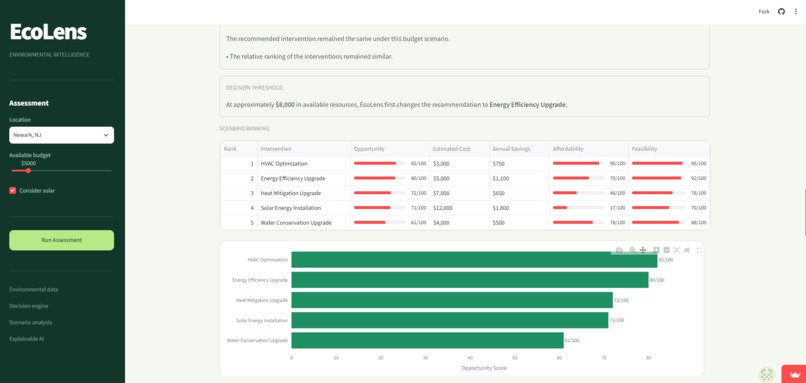Click the chart autoscale icon

coord(676,250)
